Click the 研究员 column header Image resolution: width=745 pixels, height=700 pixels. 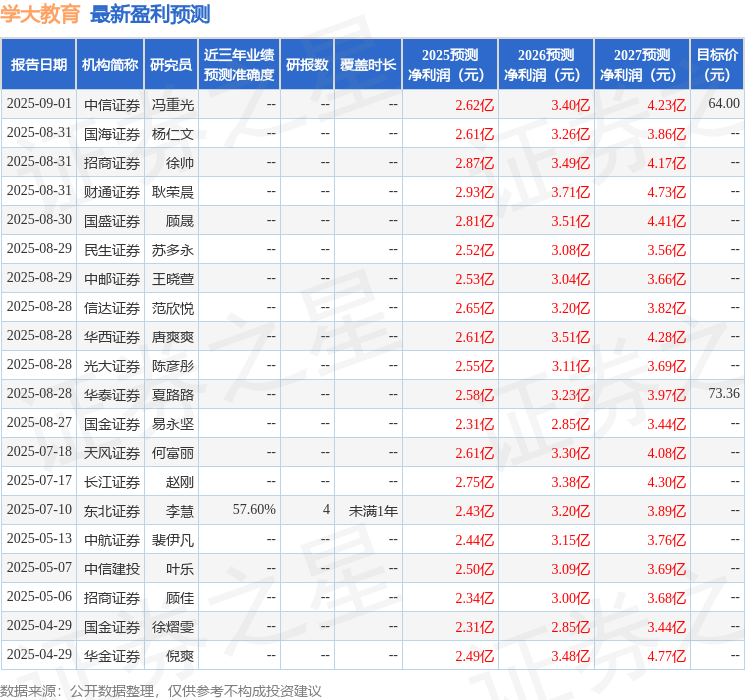click(x=171, y=65)
